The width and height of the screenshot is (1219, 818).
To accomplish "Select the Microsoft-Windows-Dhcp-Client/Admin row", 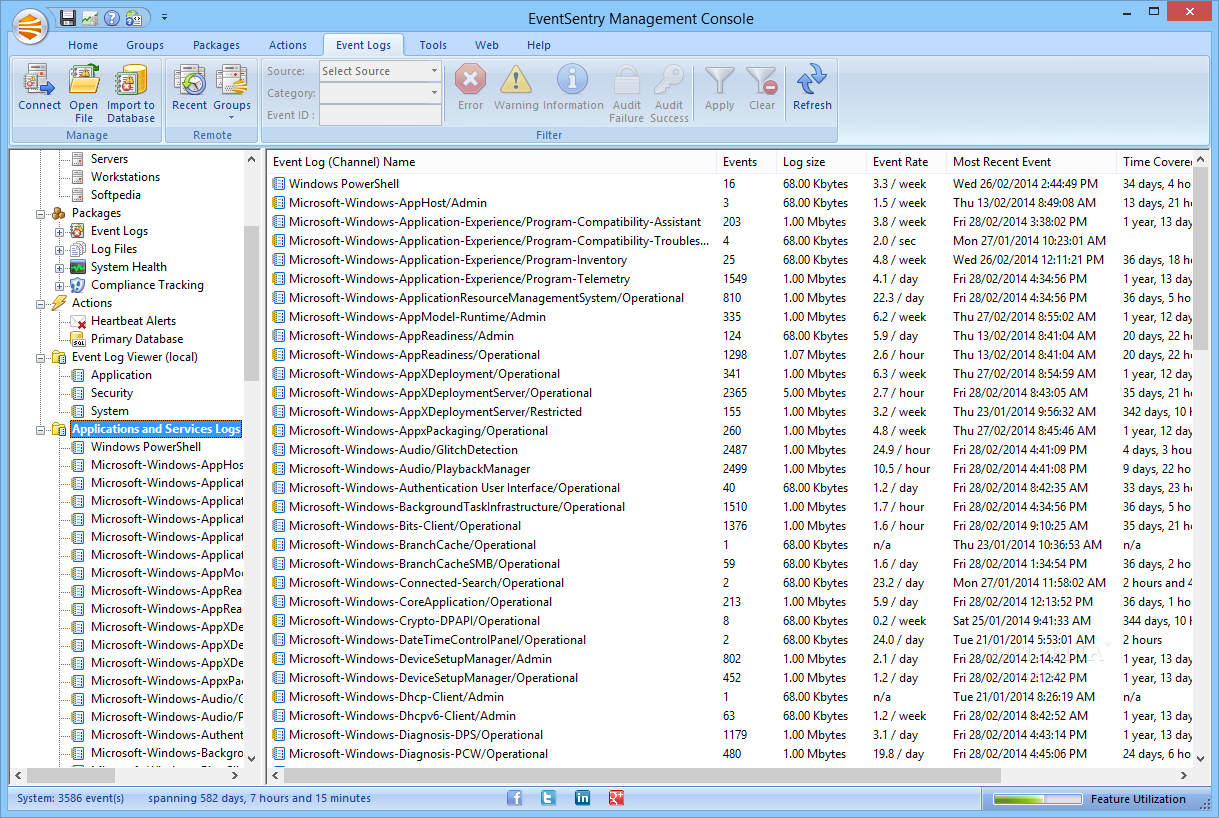I will click(x=729, y=697).
